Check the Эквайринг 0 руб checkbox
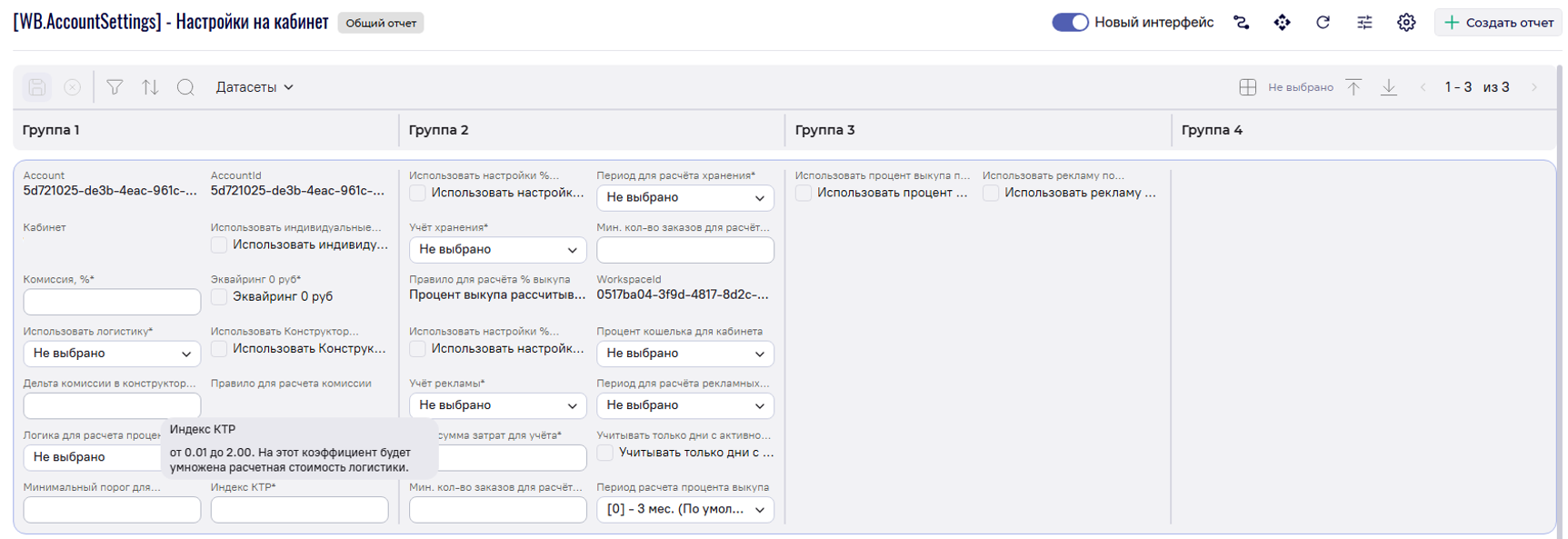The image size is (1568, 539). (219, 297)
